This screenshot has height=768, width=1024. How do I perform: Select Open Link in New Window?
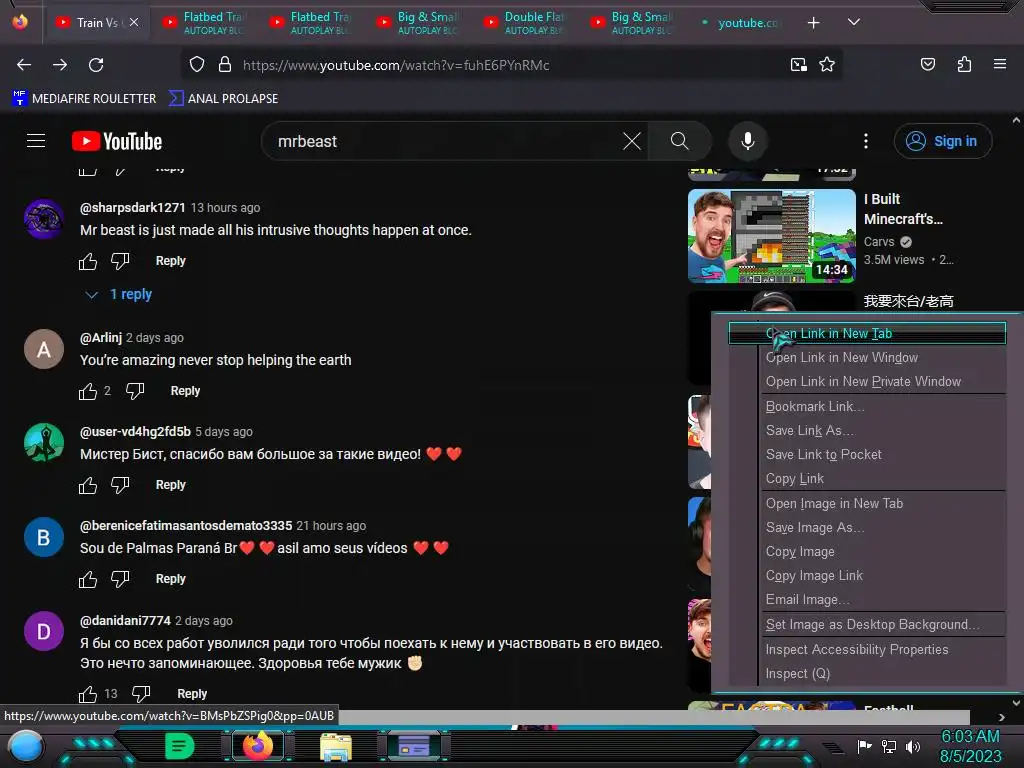(x=867, y=357)
